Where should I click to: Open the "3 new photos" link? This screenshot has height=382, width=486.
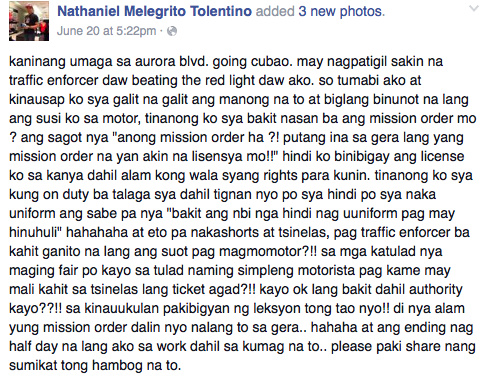point(342,11)
